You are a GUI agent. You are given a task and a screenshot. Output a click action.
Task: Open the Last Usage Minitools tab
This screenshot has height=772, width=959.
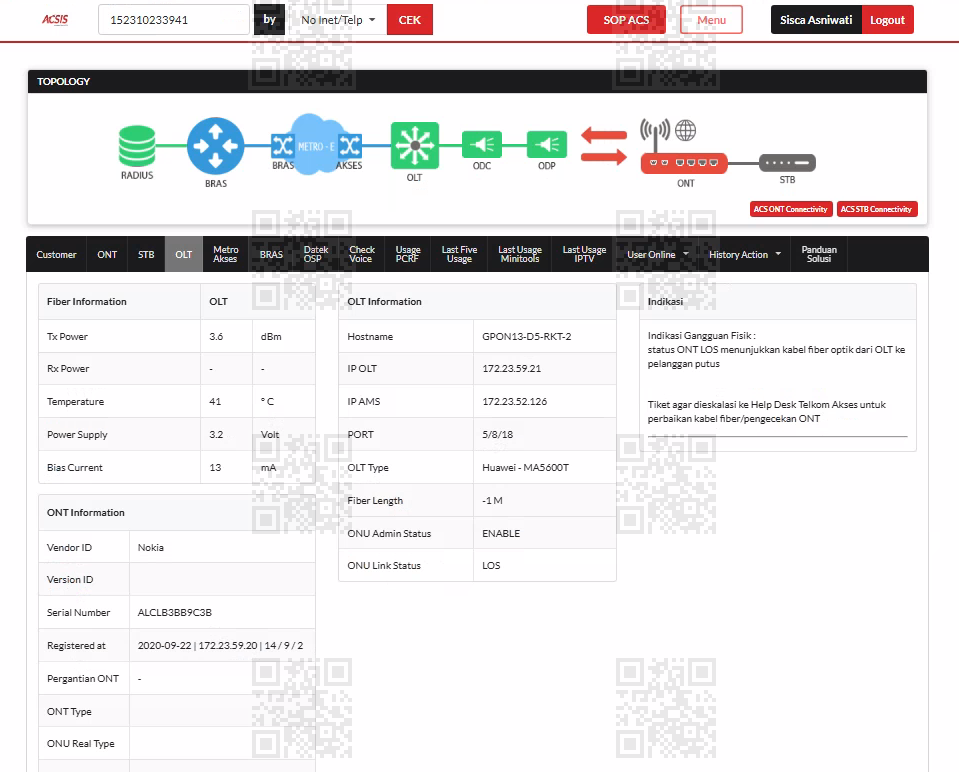click(520, 254)
